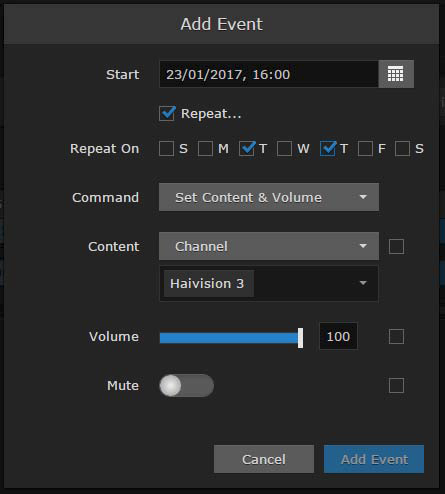Viewport: 445px width, 494px height.
Task: Click the Add Event dialog title
Action: (x=222, y=24)
